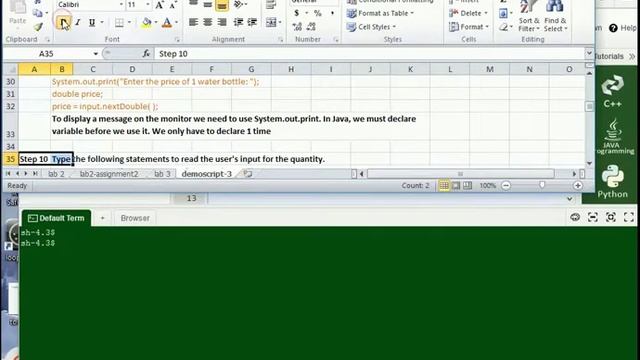Select column H header

291,69
